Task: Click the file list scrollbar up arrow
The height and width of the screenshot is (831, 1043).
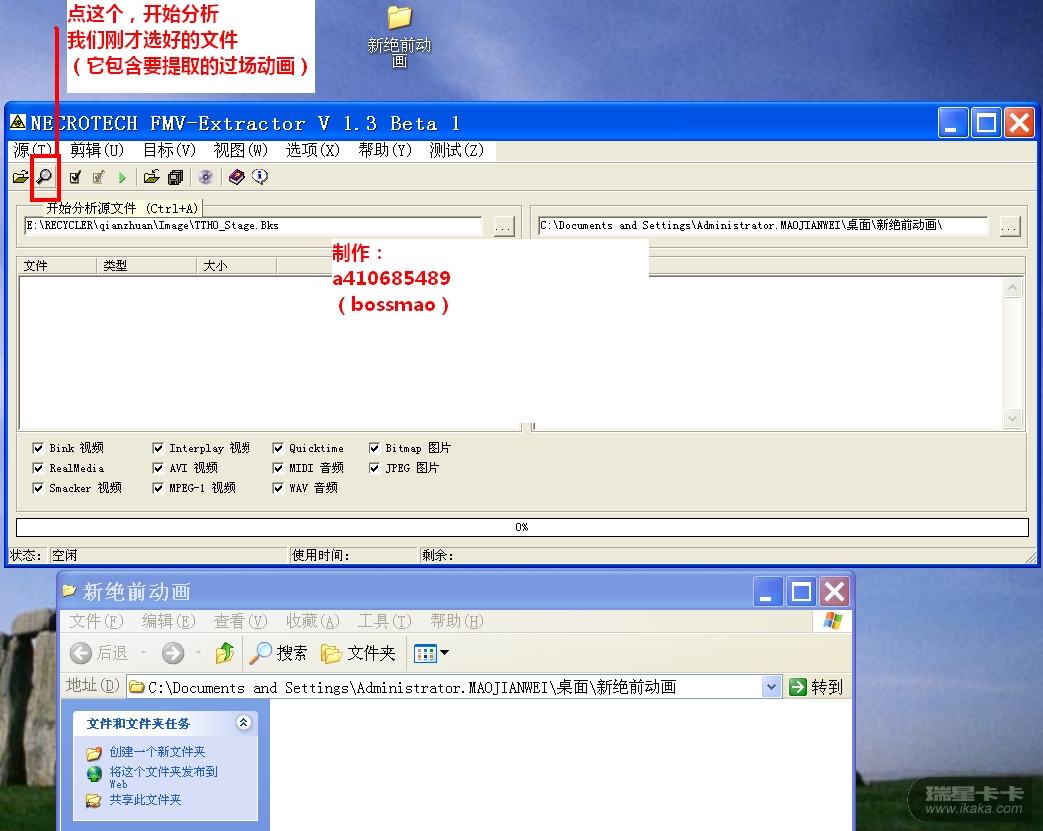Action: coord(1012,287)
